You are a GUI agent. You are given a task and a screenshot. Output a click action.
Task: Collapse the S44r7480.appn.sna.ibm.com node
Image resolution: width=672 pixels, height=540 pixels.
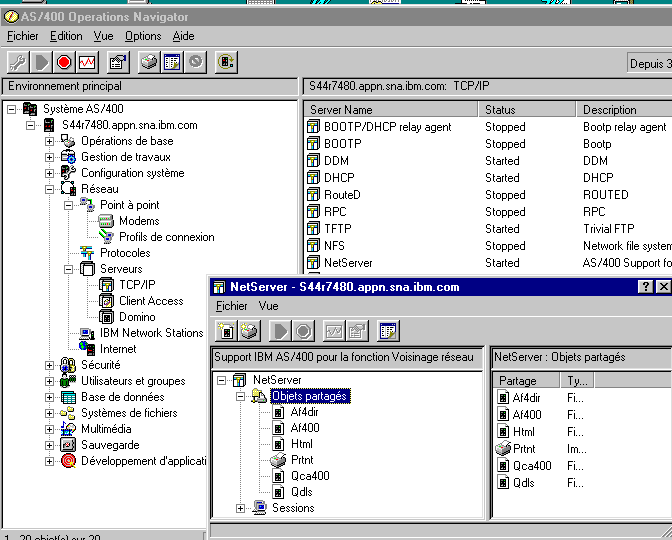[x=30, y=126]
